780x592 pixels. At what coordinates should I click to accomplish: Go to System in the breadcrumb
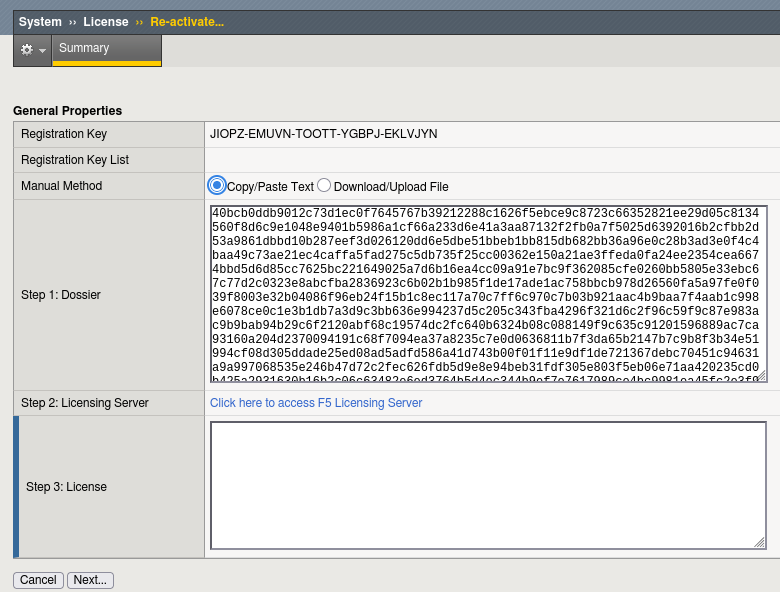[x=40, y=22]
